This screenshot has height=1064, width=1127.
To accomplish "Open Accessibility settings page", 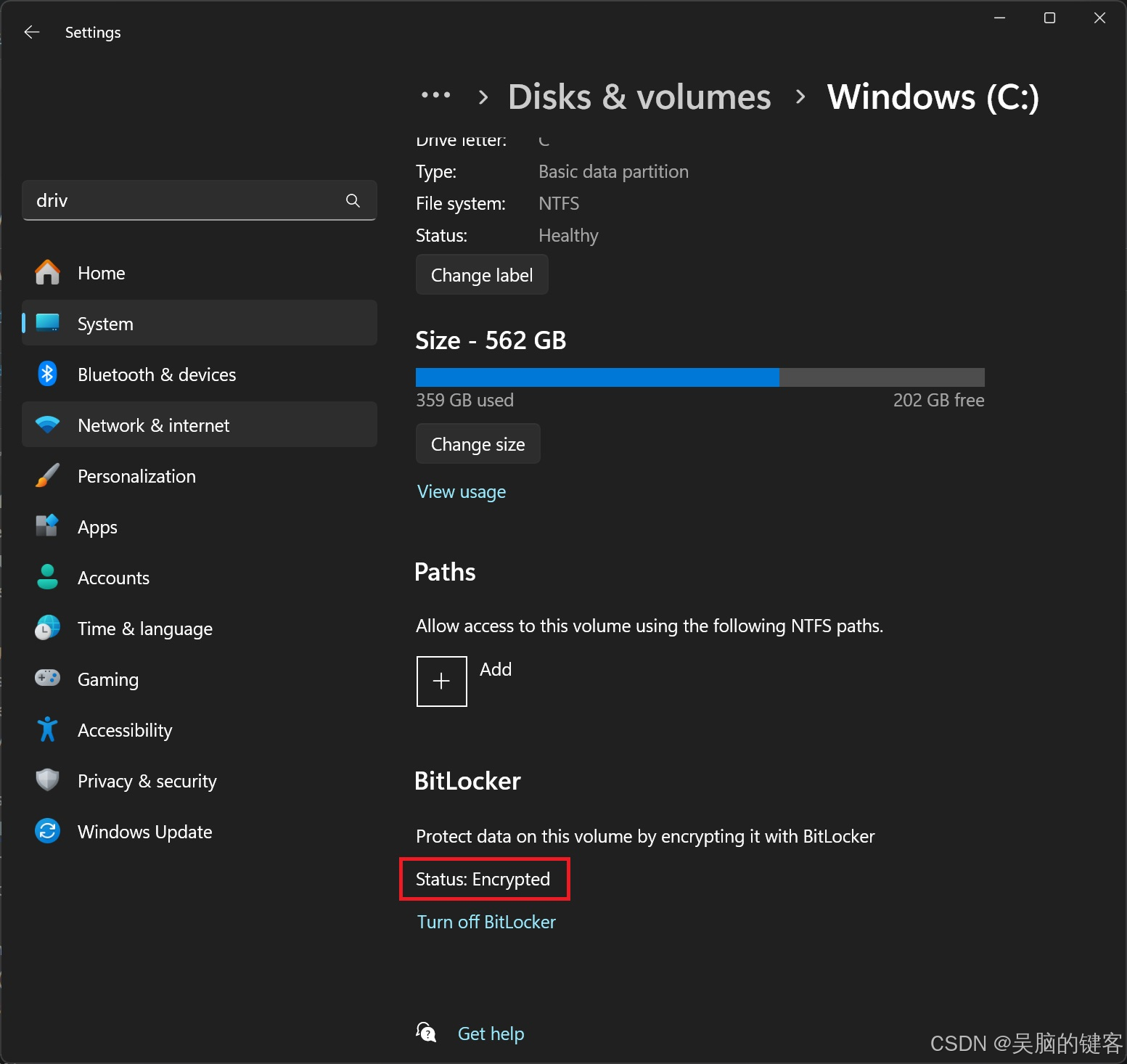I will pyautogui.click(x=200, y=729).
